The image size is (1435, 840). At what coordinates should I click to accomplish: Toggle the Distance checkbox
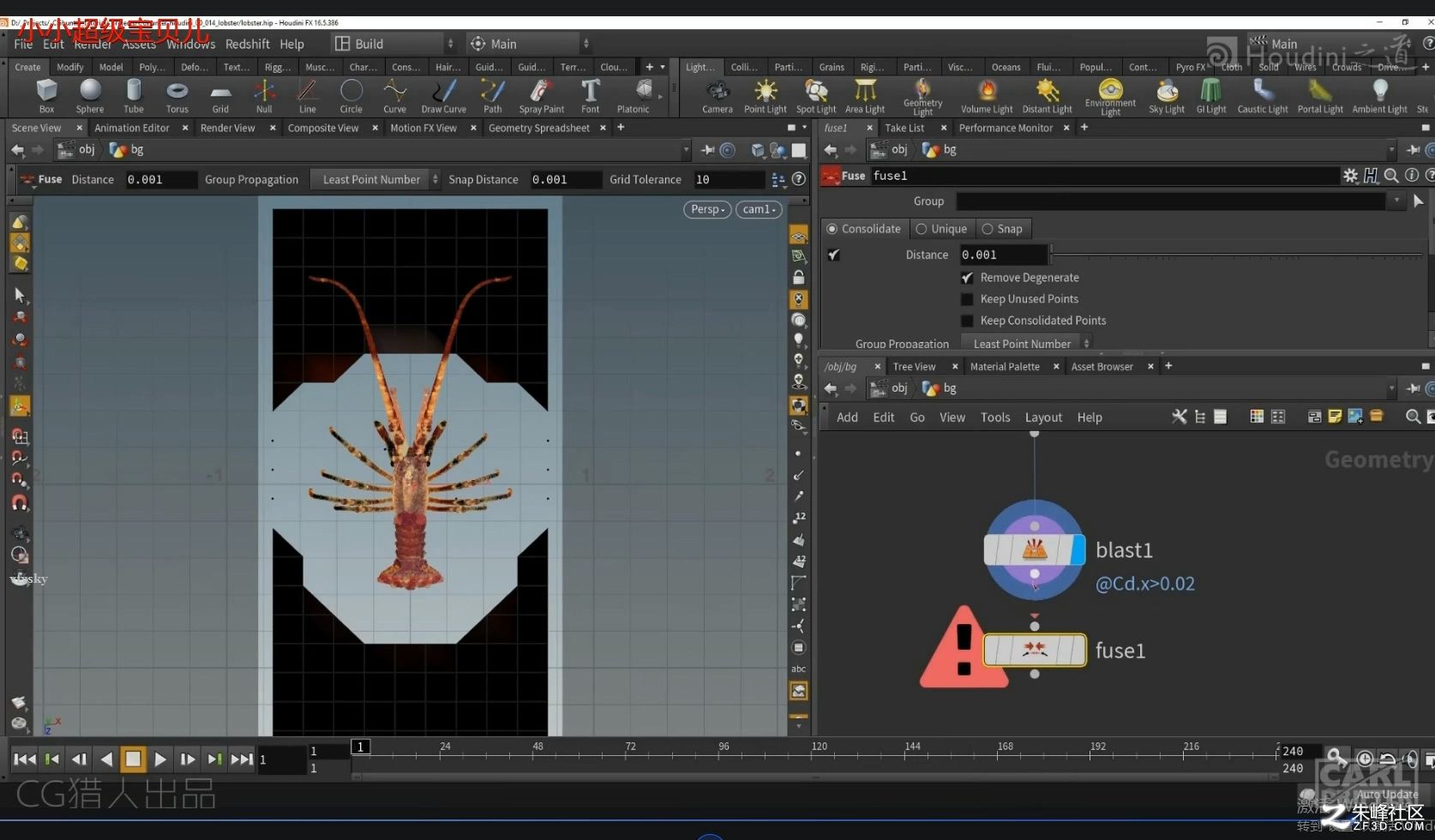point(834,255)
